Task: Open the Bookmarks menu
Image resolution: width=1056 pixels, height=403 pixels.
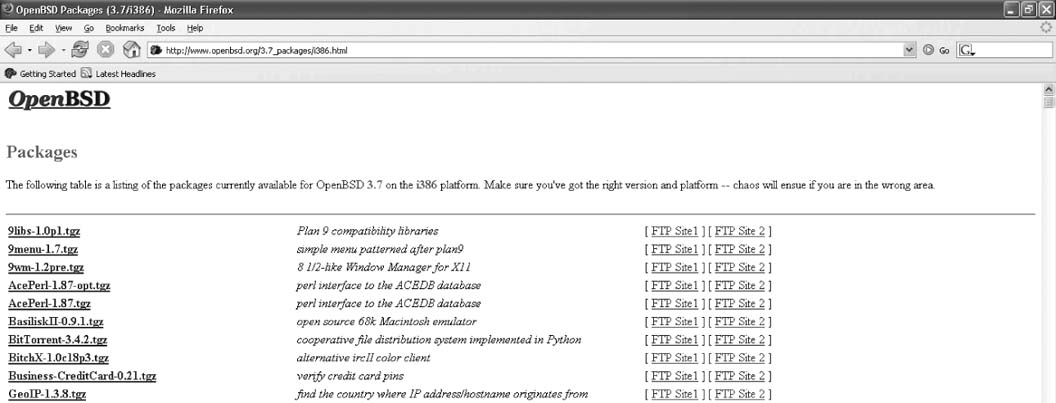Action: tap(125, 28)
